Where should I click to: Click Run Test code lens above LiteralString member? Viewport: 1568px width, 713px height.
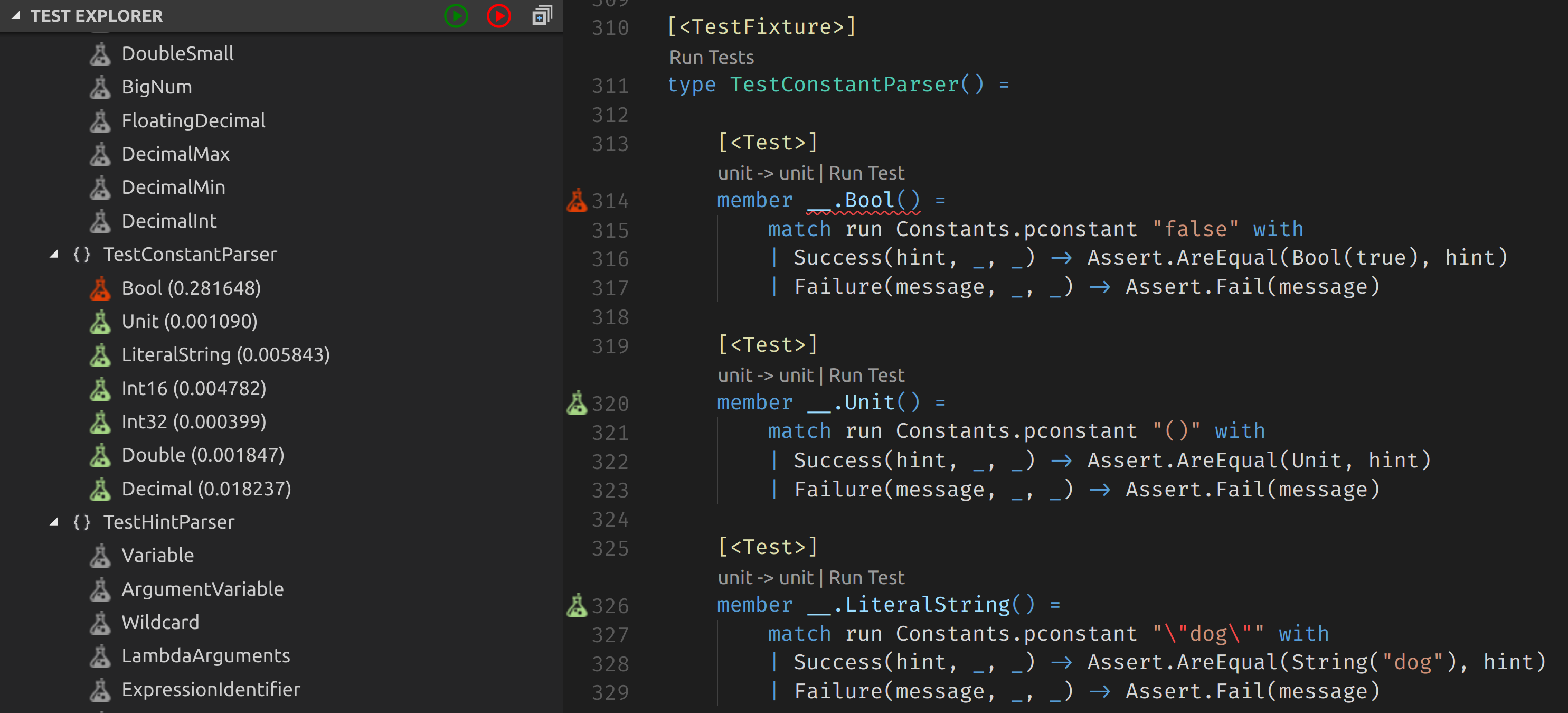[x=866, y=577]
